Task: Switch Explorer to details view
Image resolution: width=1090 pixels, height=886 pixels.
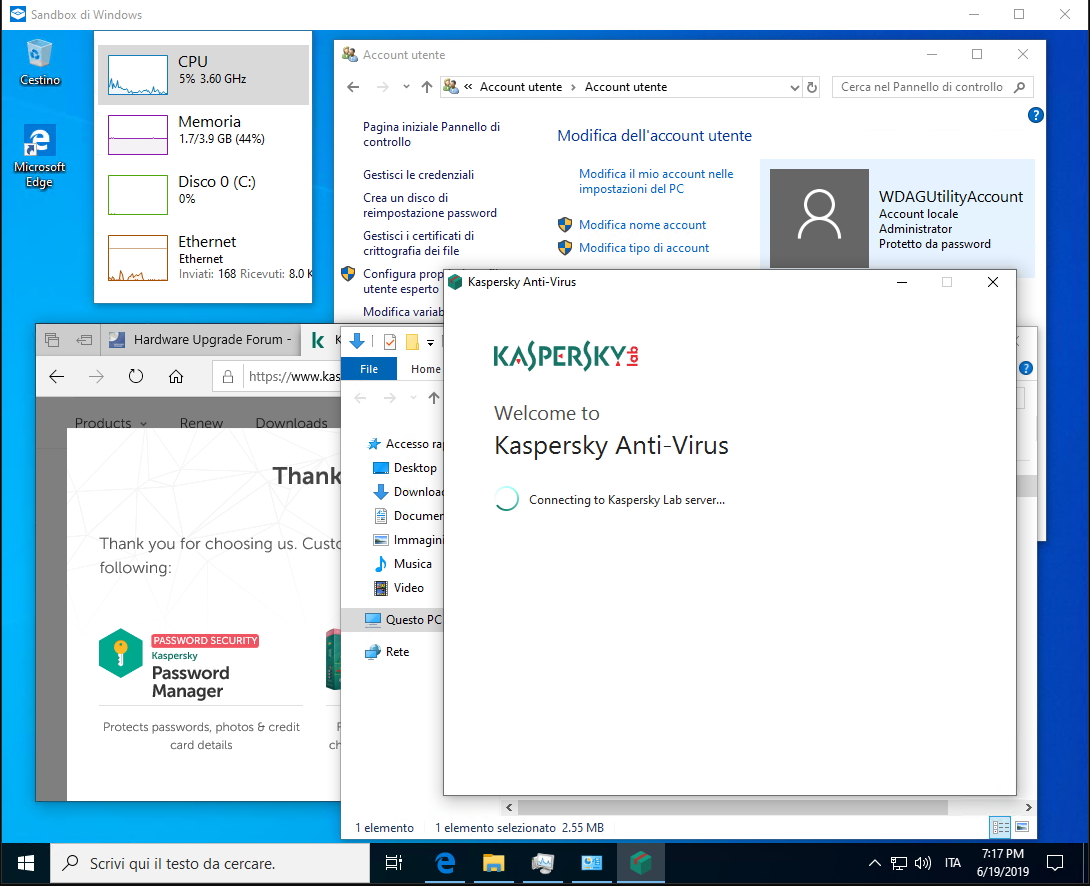Action: [1000, 827]
